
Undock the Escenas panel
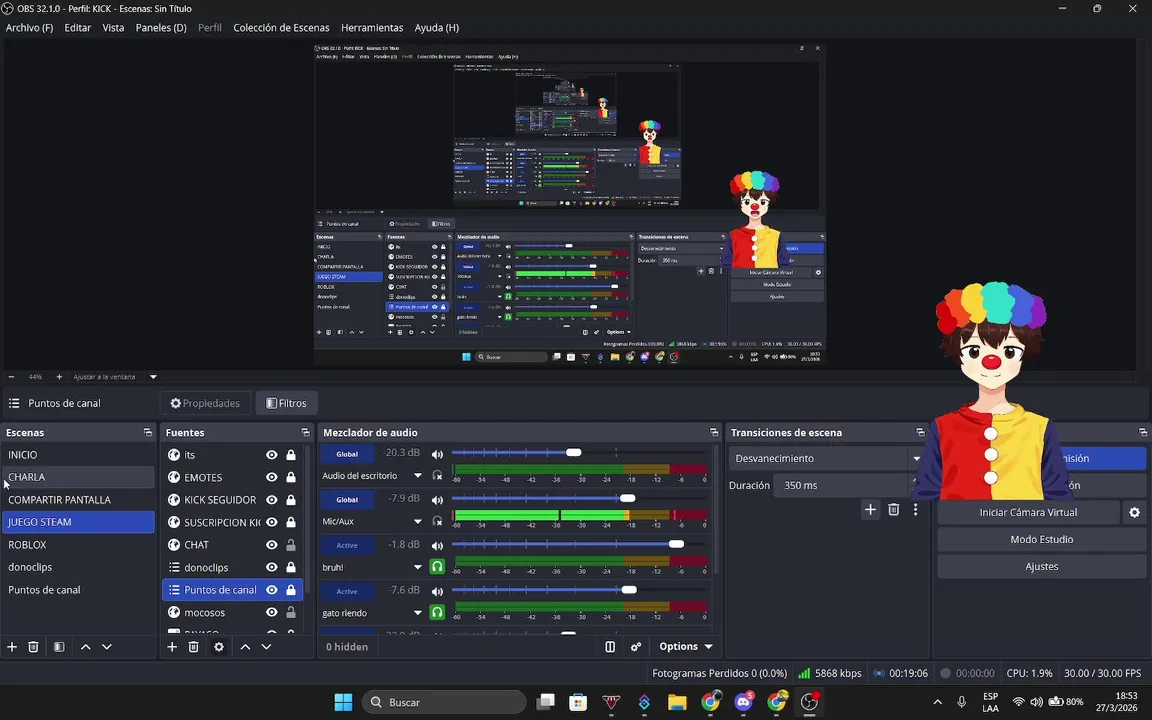pyautogui.click(x=148, y=433)
